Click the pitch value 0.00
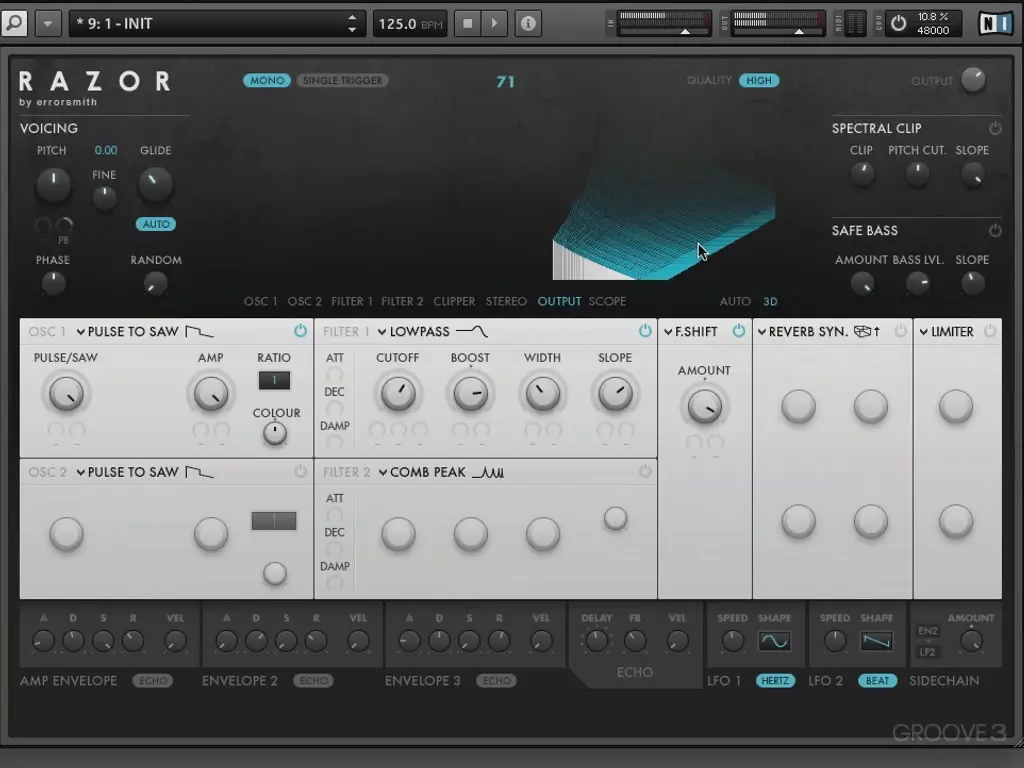This screenshot has width=1024, height=768. (x=106, y=150)
